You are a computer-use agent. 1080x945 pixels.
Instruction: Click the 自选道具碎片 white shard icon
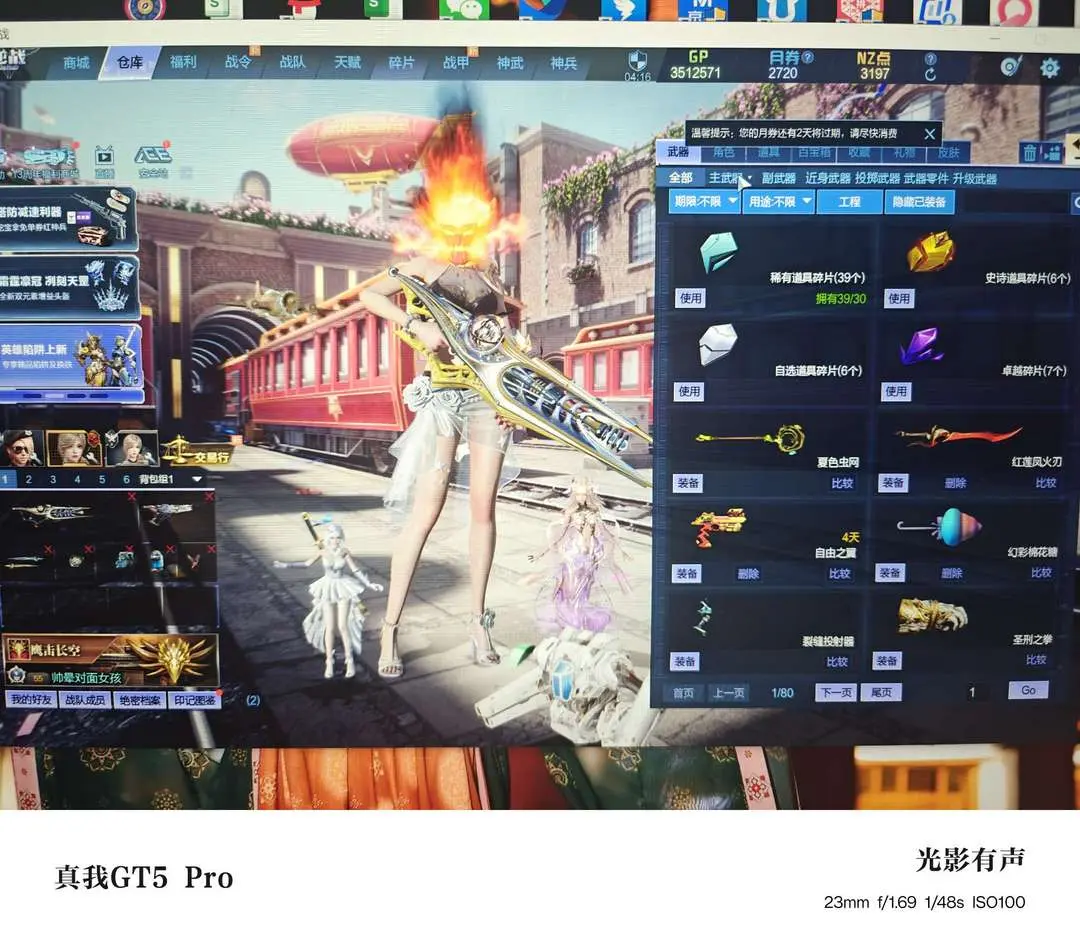pos(718,344)
